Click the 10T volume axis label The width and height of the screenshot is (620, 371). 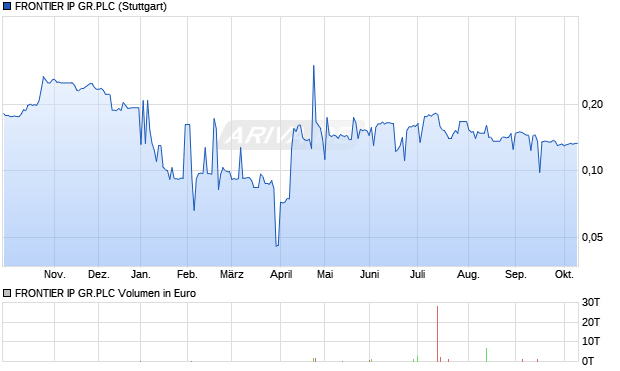pyautogui.click(x=591, y=341)
